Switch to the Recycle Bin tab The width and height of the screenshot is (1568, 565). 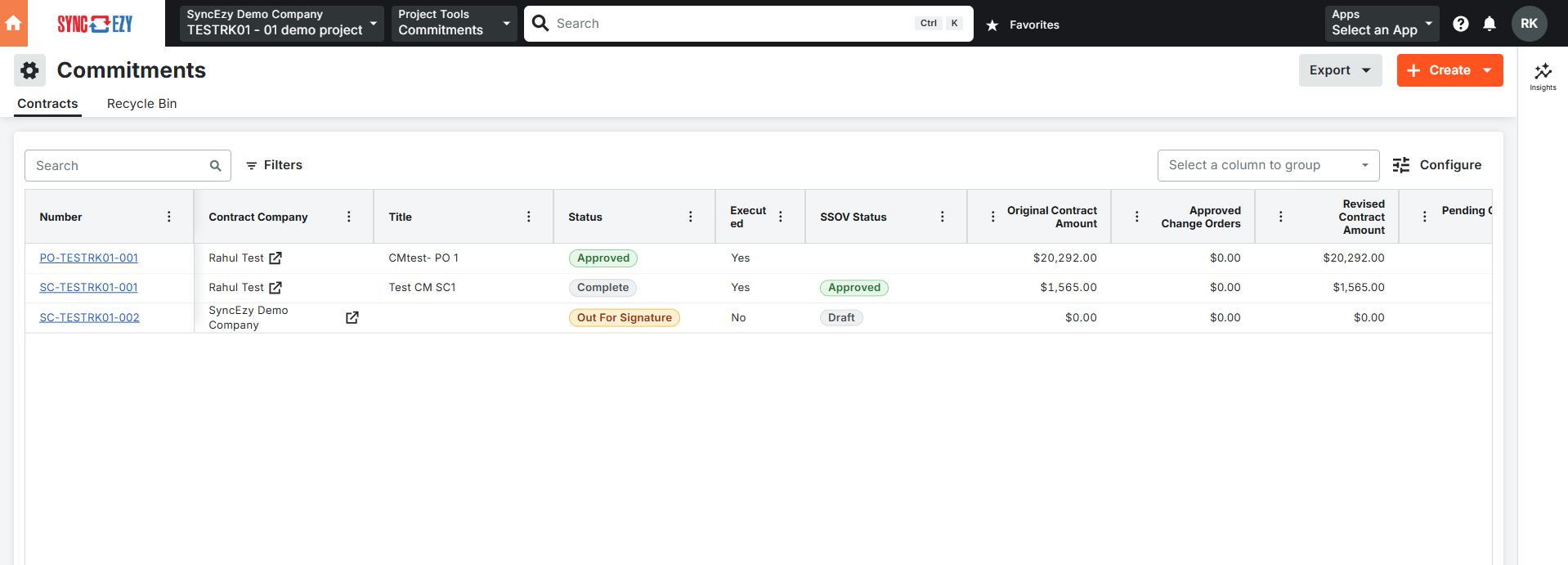141,104
